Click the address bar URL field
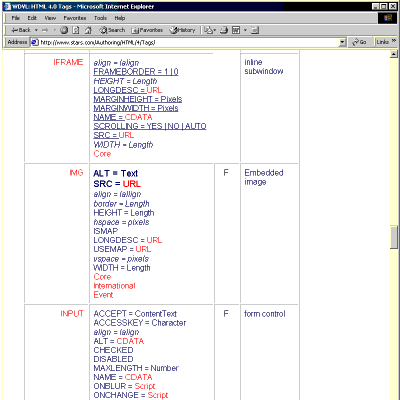The height and width of the screenshot is (400, 400). [x=188, y=42]
